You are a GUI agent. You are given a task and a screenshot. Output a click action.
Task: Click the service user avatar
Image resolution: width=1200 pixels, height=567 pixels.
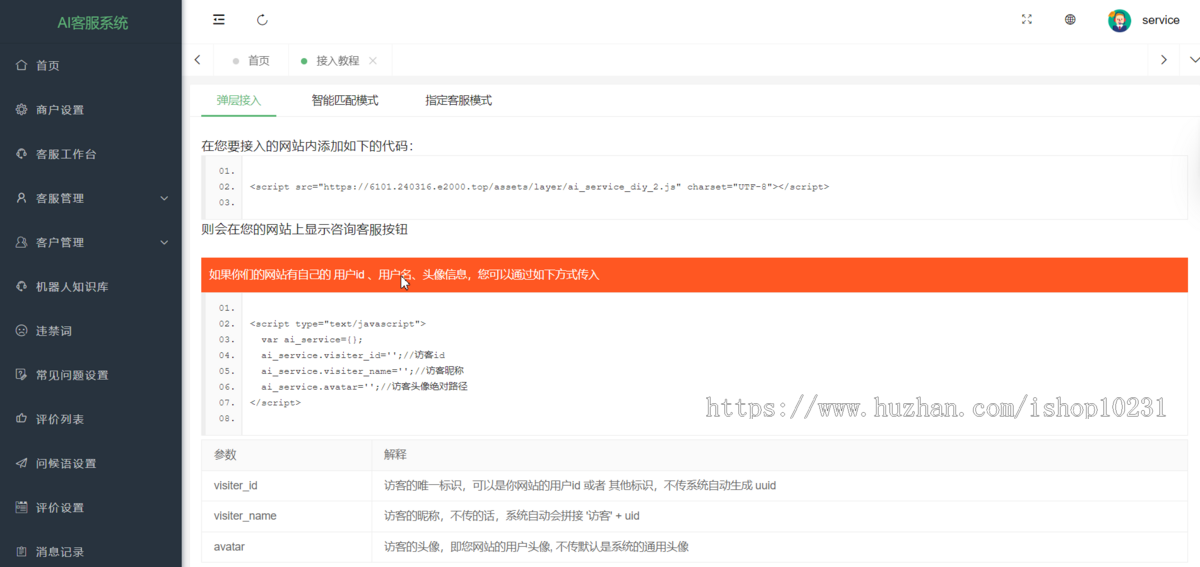pyautogui.click(x=1119, y=20)
